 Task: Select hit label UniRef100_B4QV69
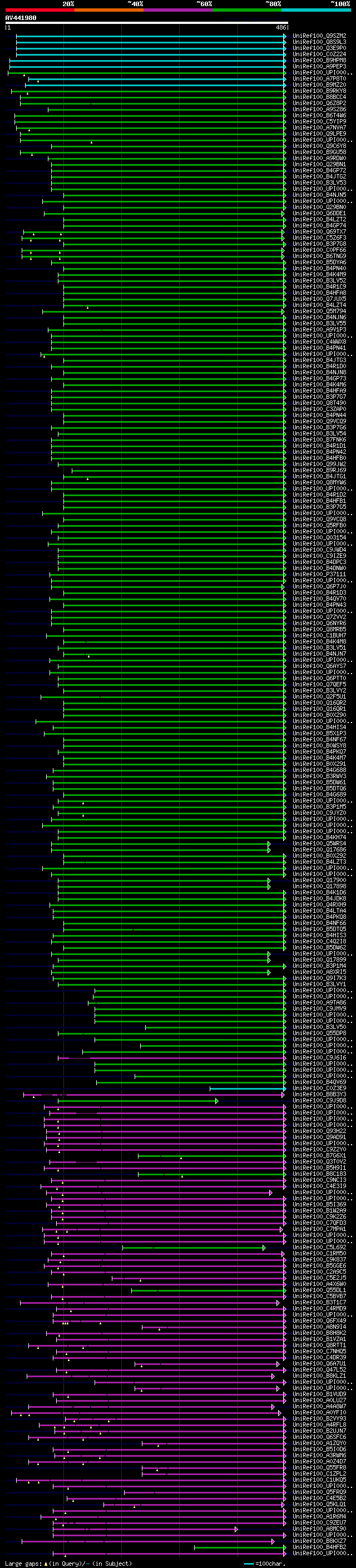point(319,1082)
